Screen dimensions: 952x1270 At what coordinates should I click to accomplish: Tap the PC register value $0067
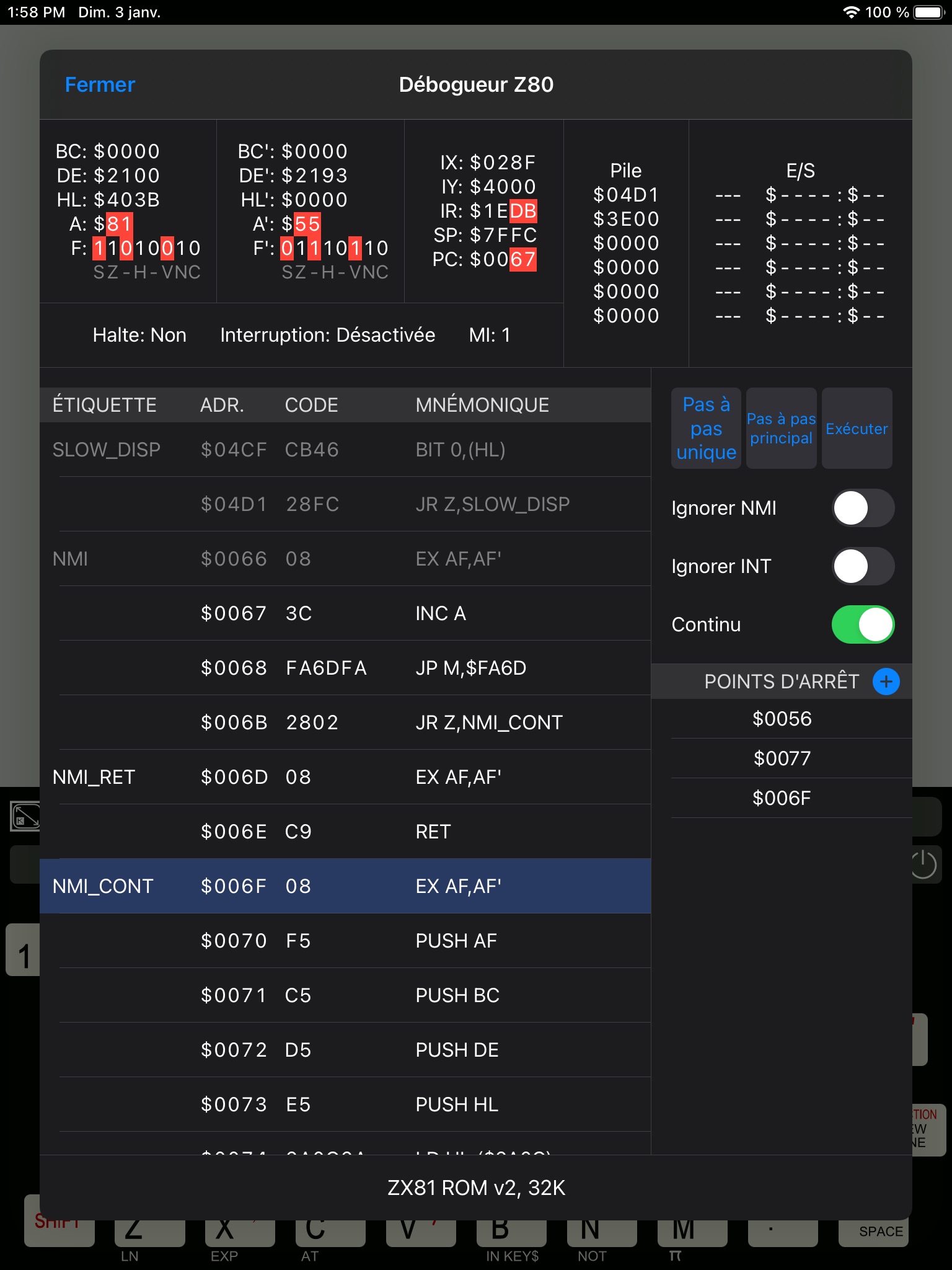click(x=503, y=259)
